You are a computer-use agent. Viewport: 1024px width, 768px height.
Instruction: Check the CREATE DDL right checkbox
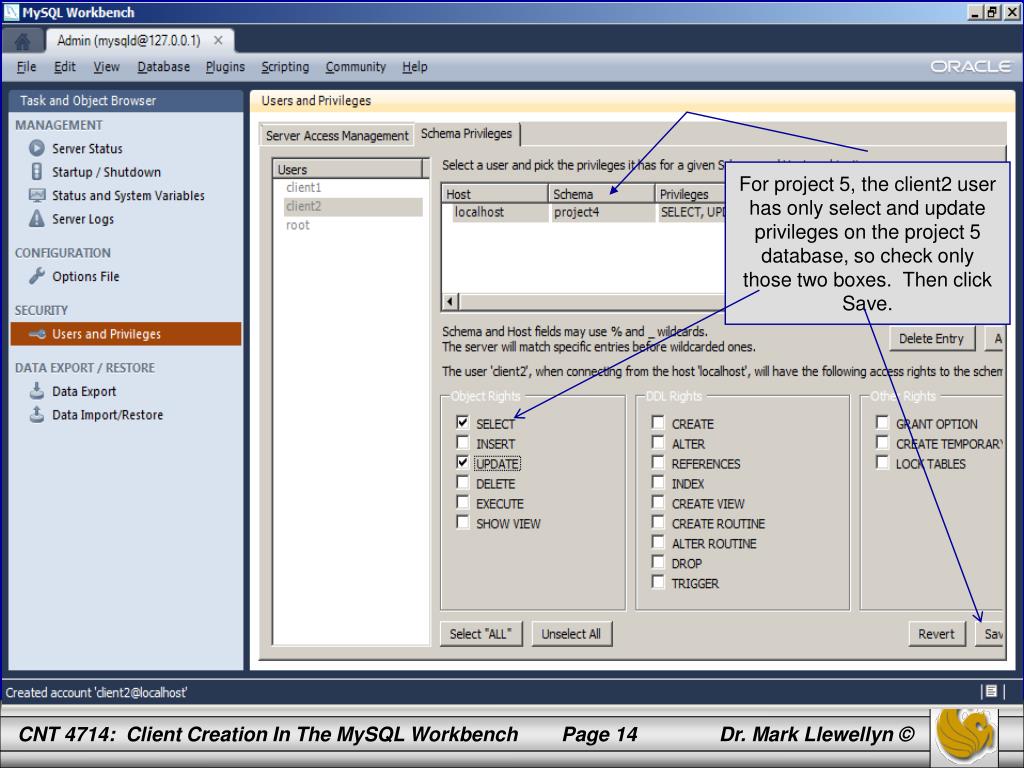coord(658,423)
